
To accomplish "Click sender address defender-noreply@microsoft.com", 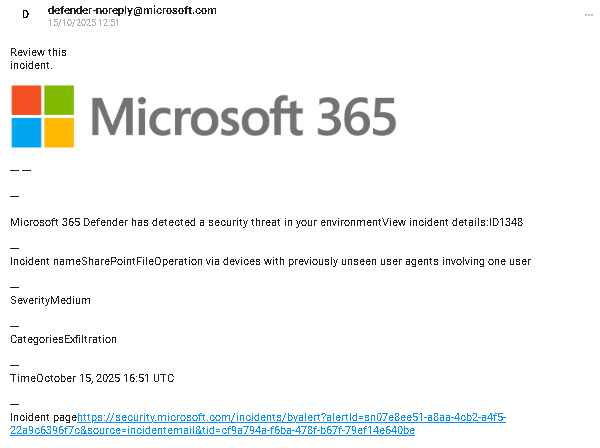I will (x=132, y=10).
